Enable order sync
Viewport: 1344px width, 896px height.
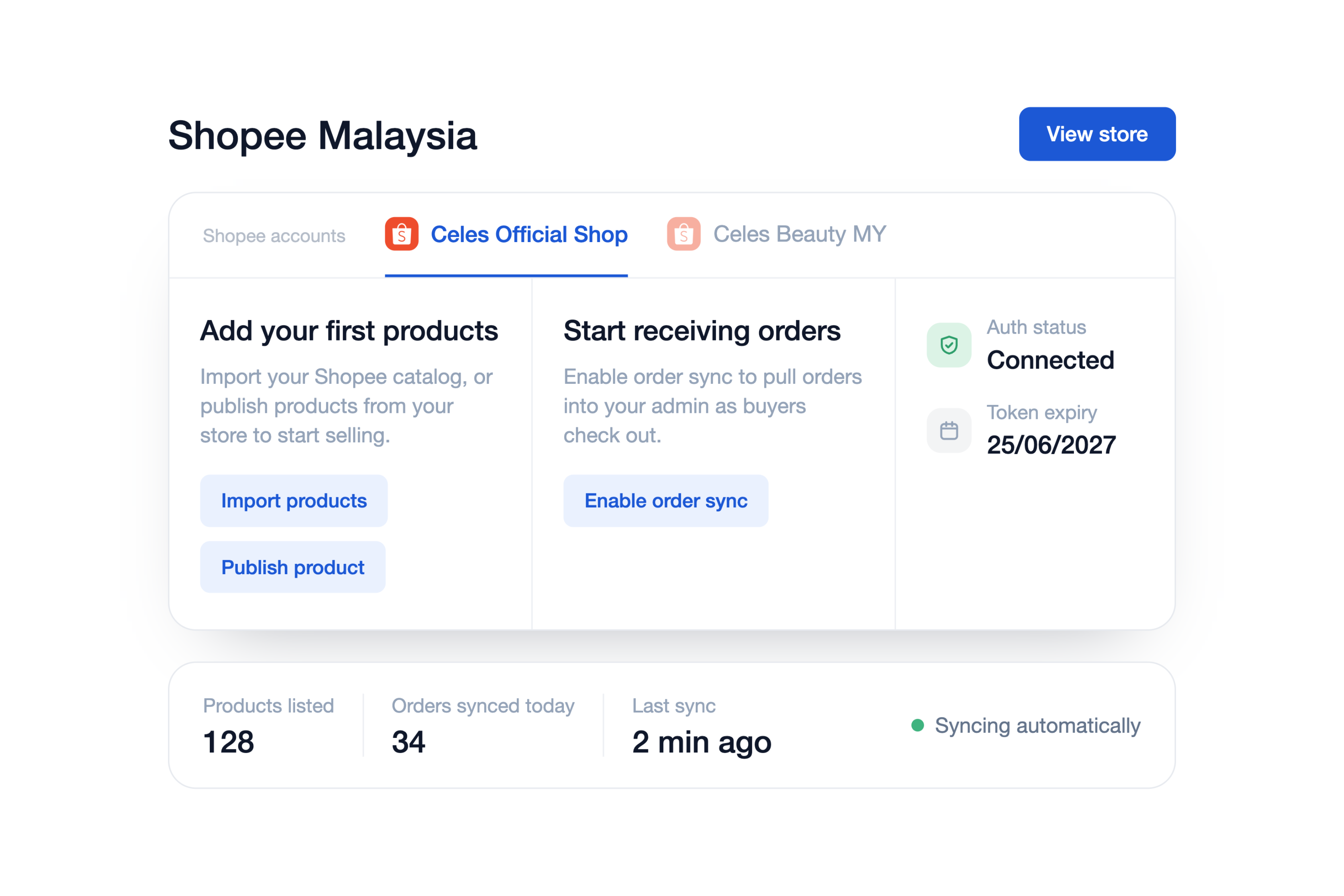point(666,501)
